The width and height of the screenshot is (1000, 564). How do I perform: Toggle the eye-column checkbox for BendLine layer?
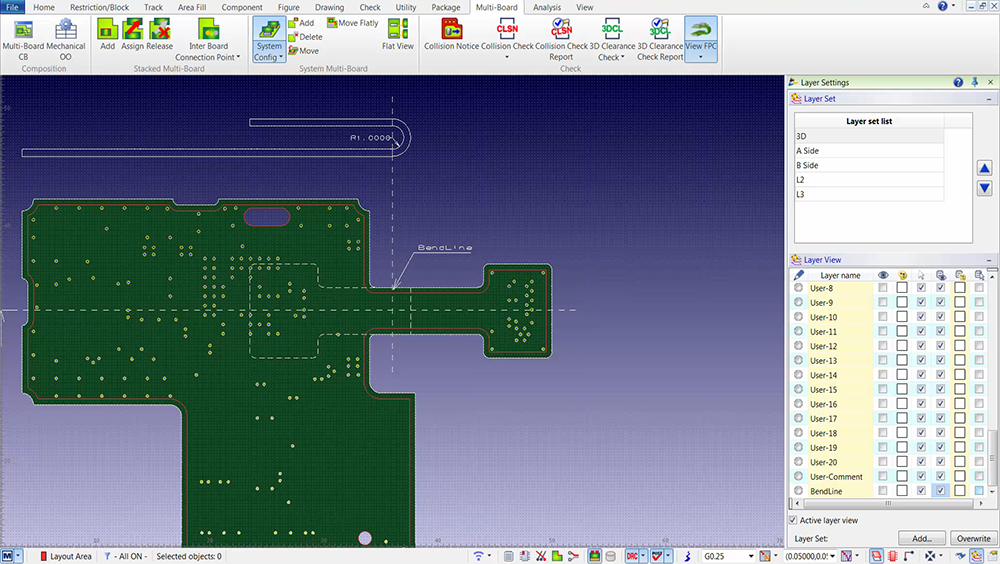tap(882, 491)
